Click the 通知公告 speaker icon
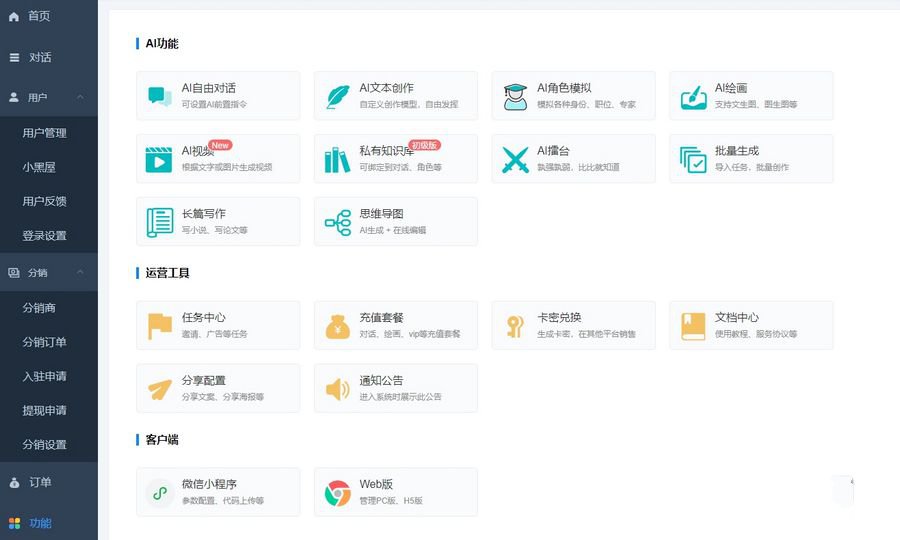The height and width of the screenshot is (540, 900). click(338, 389)
